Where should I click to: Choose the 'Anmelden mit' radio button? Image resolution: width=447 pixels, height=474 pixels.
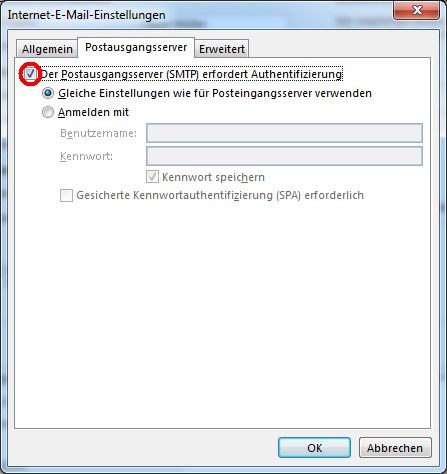tap(48, 112)
